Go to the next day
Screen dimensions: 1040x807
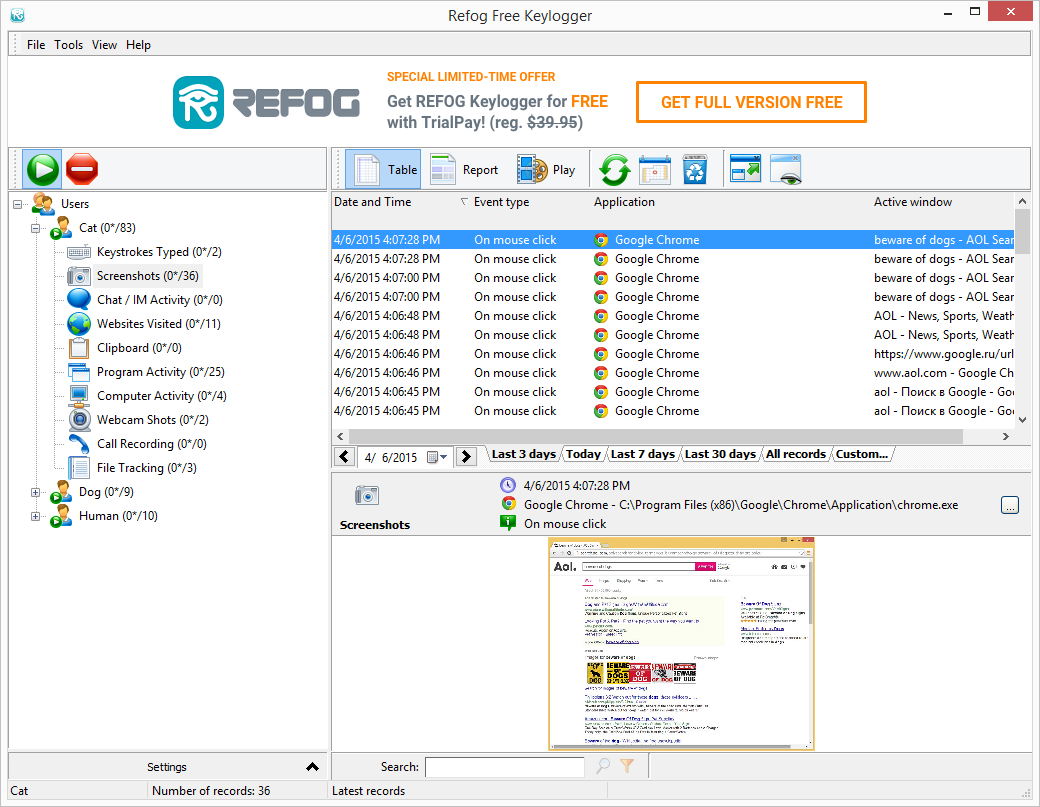(x=466, y=456)
